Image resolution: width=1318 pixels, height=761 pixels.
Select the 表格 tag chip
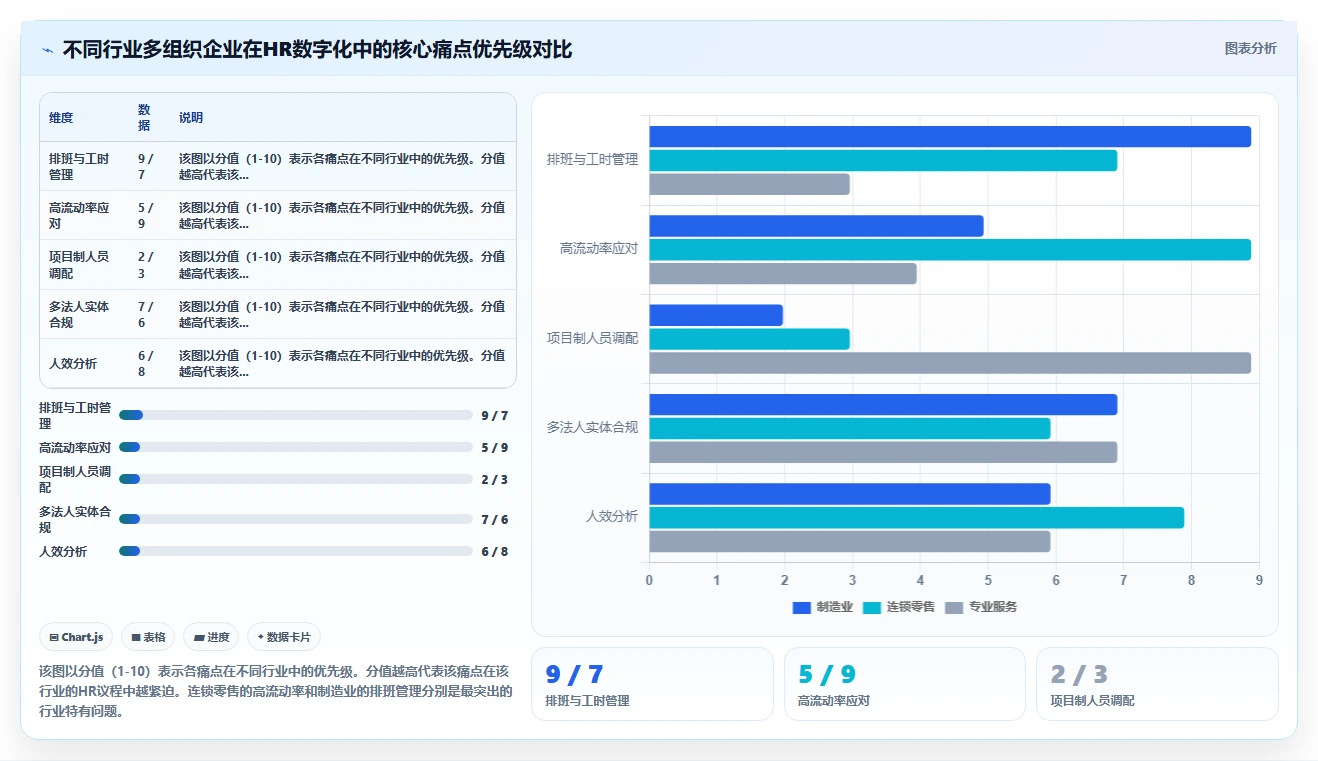(x=148, y=637)
